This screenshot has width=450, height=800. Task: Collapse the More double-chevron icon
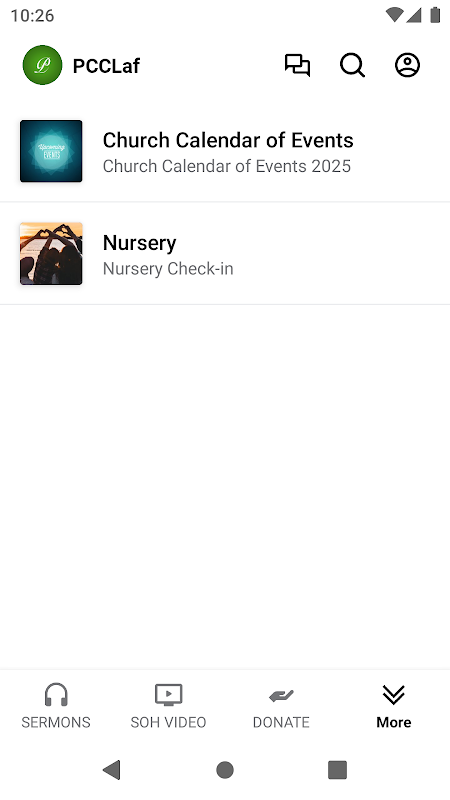[x=393, y=695]
